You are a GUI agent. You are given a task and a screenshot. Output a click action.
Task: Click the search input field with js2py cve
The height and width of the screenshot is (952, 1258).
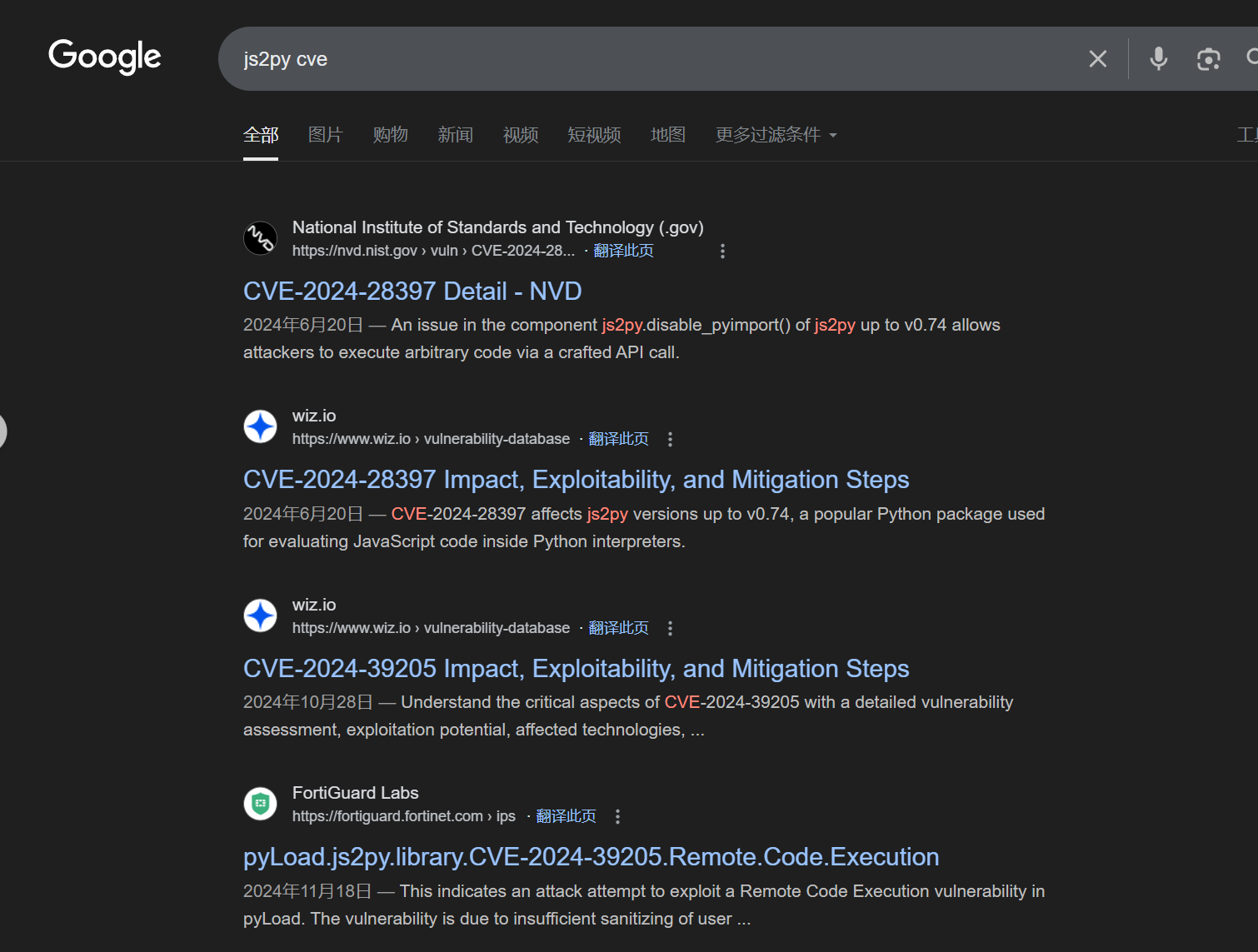click(x=650, y=59)
